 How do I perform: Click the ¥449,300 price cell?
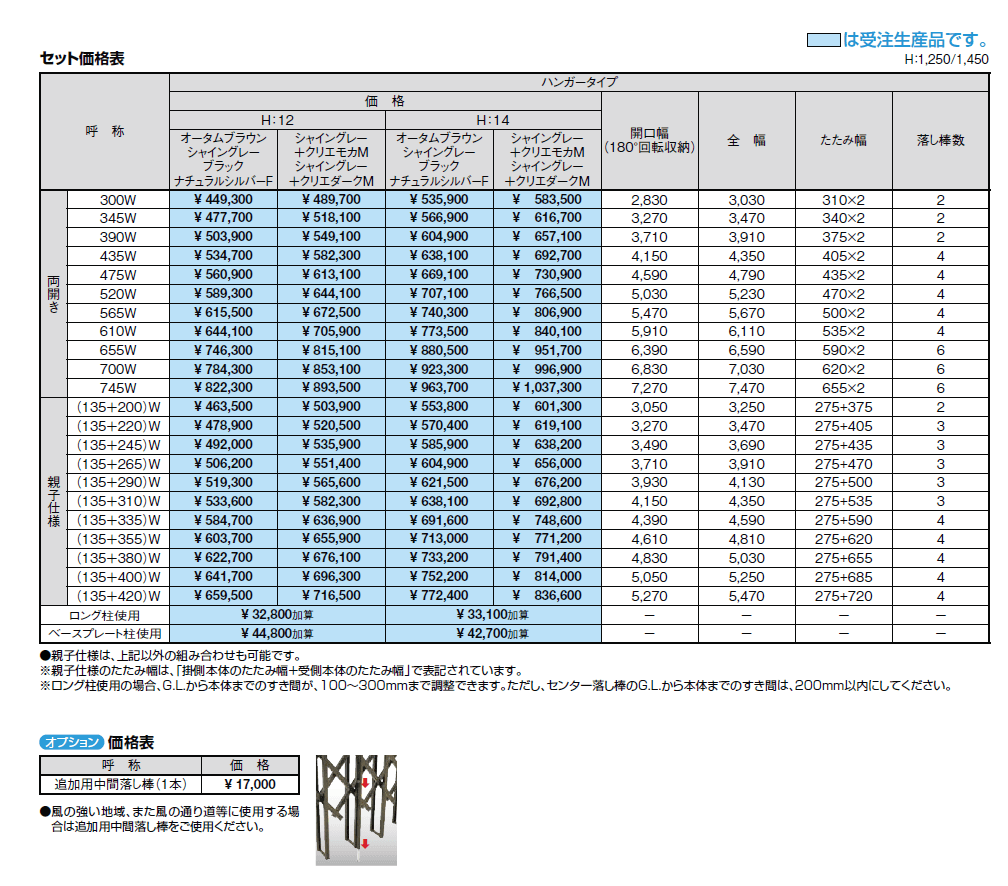[223, 200]
